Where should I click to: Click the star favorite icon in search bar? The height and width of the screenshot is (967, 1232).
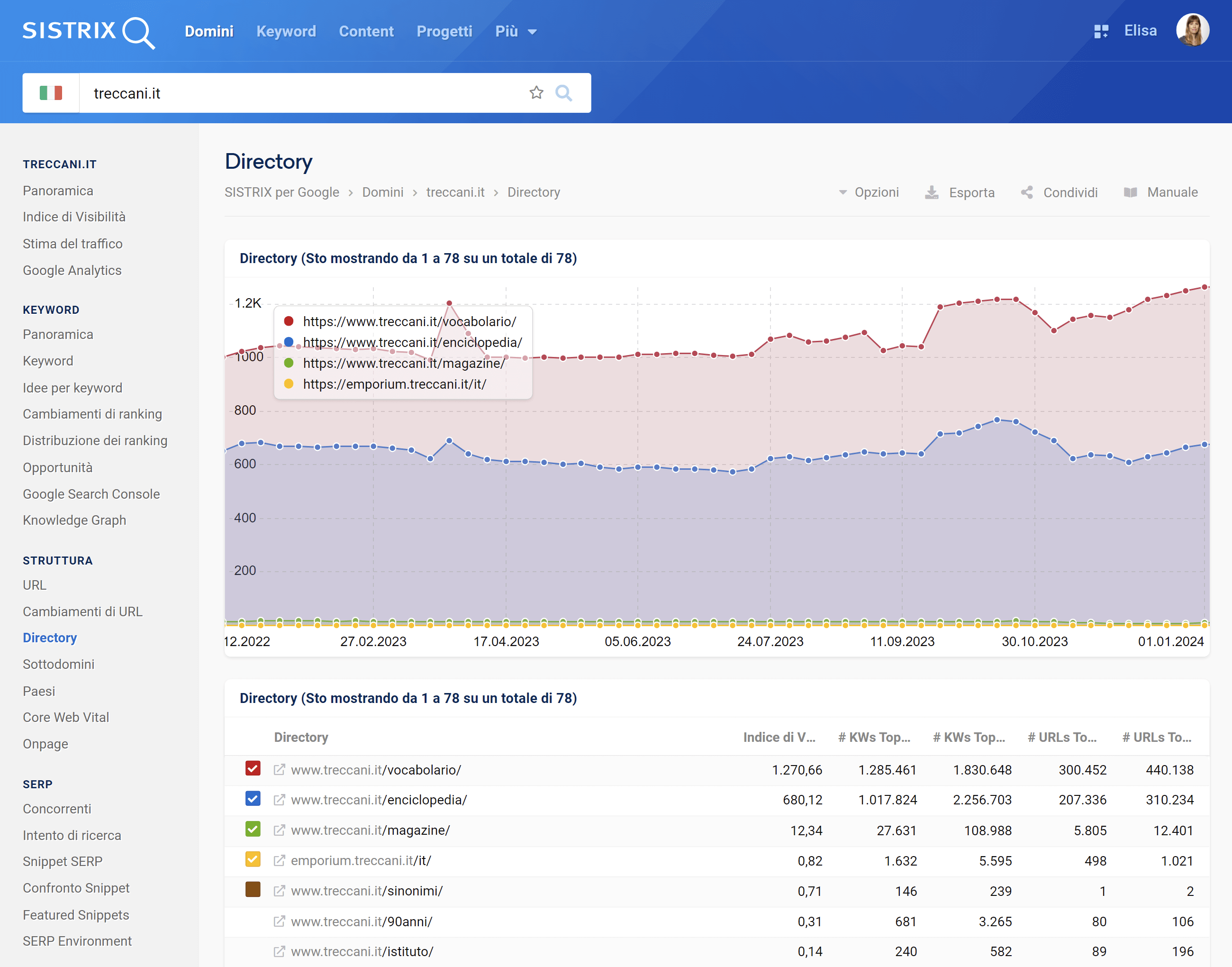[536, 93]
